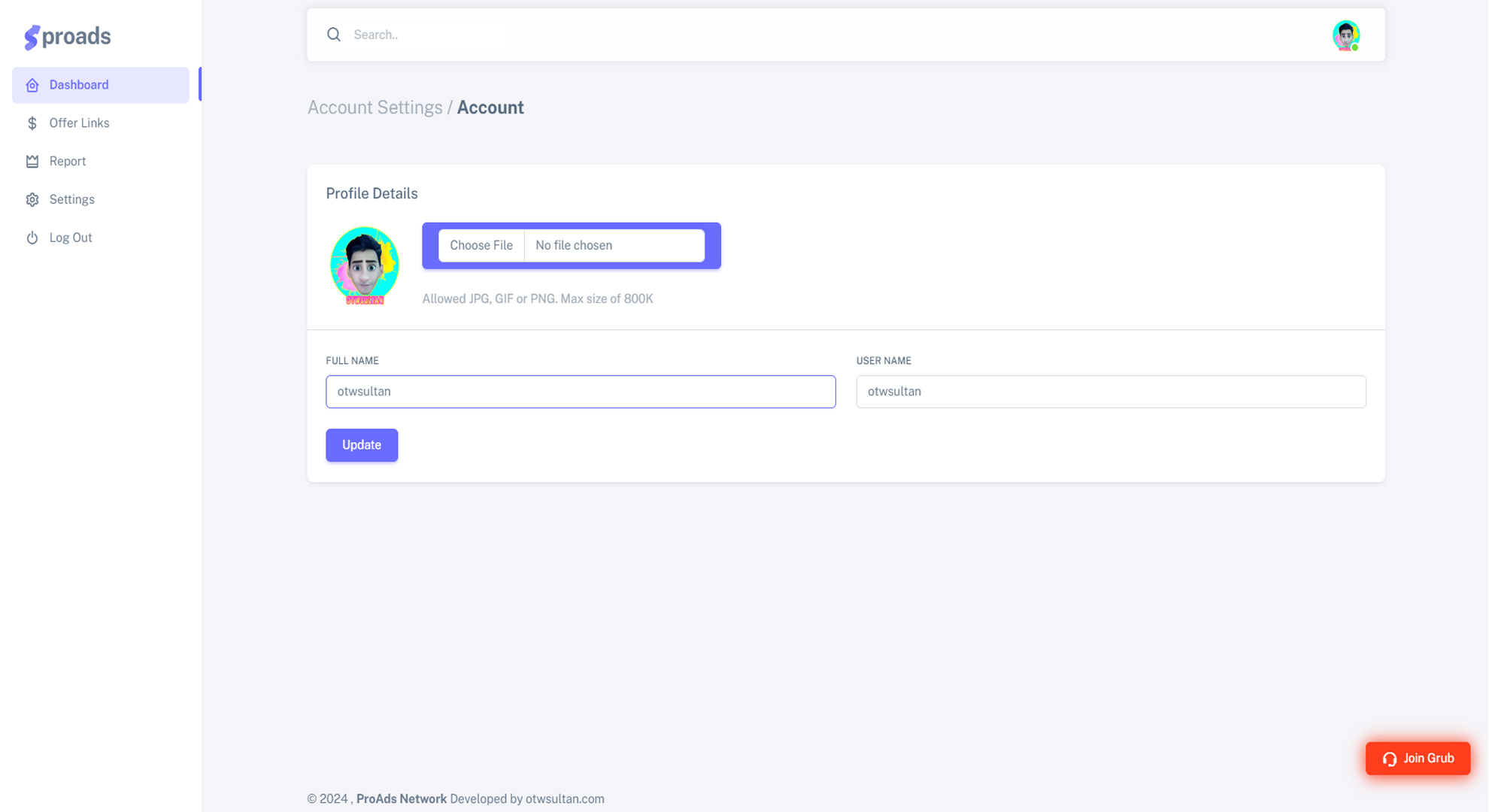Viewport: 1489px width, 812px height.
Task: Click the Choose File button
Action: pyautogui.click(x=481, y=246)
